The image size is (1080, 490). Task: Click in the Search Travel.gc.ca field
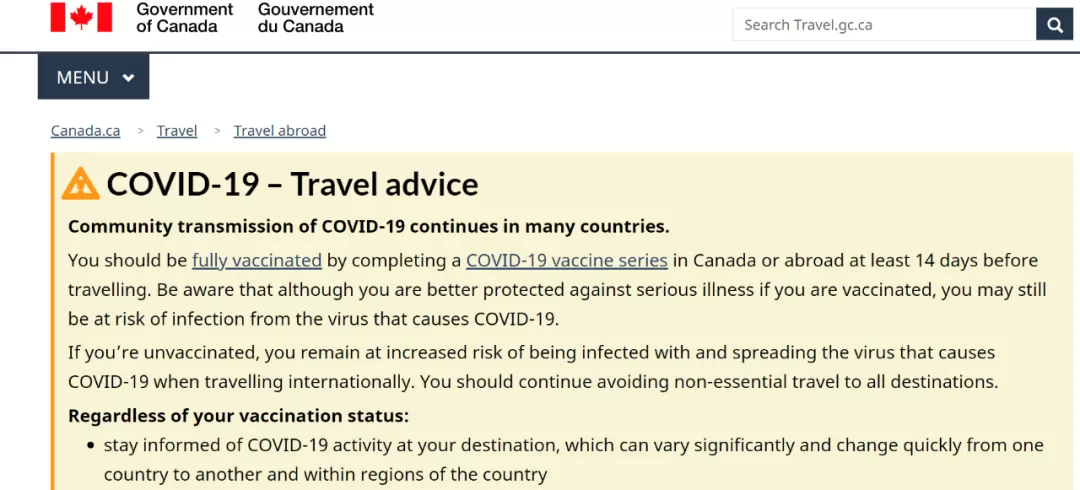click(x=884, y=25)
